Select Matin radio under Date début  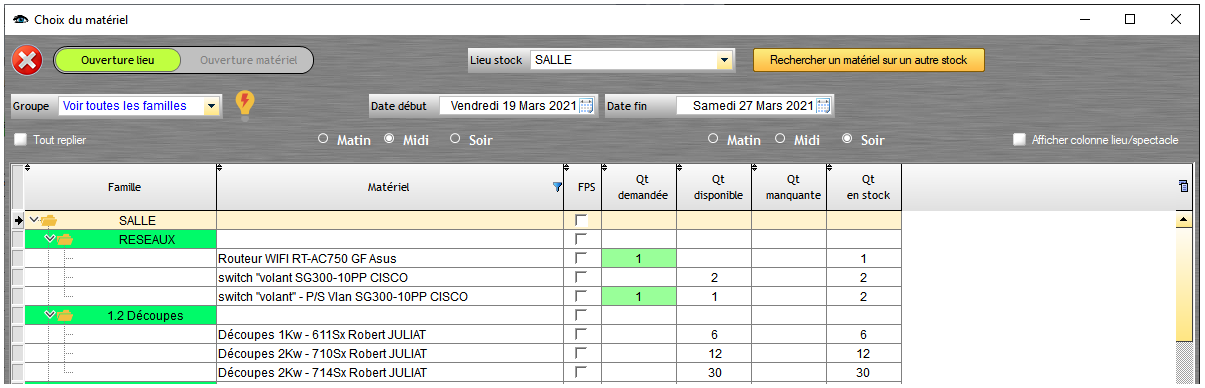(323, 139)
